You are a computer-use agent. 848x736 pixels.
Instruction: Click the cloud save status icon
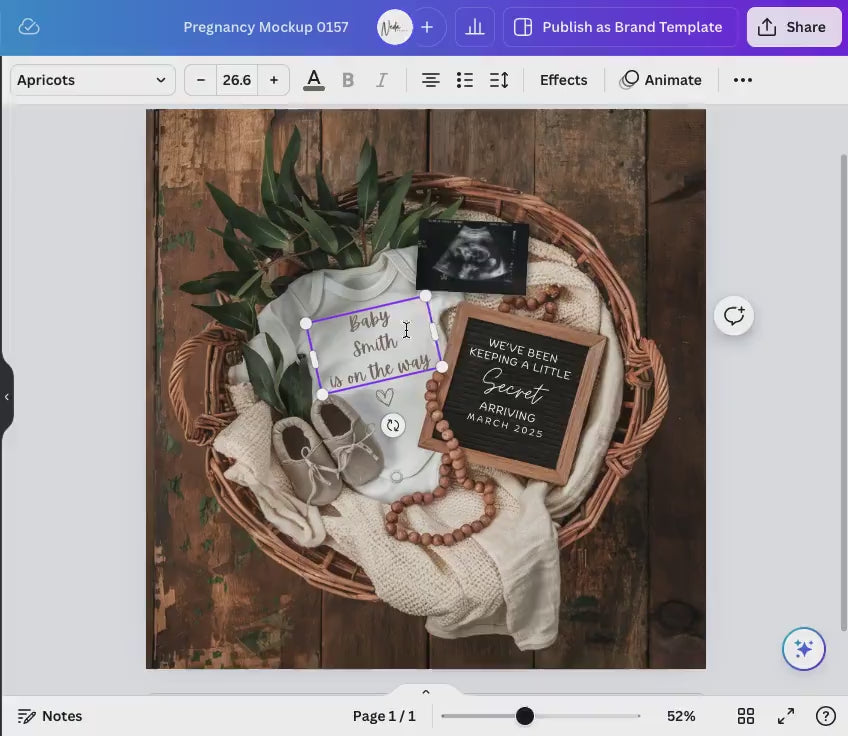(29, 27)
